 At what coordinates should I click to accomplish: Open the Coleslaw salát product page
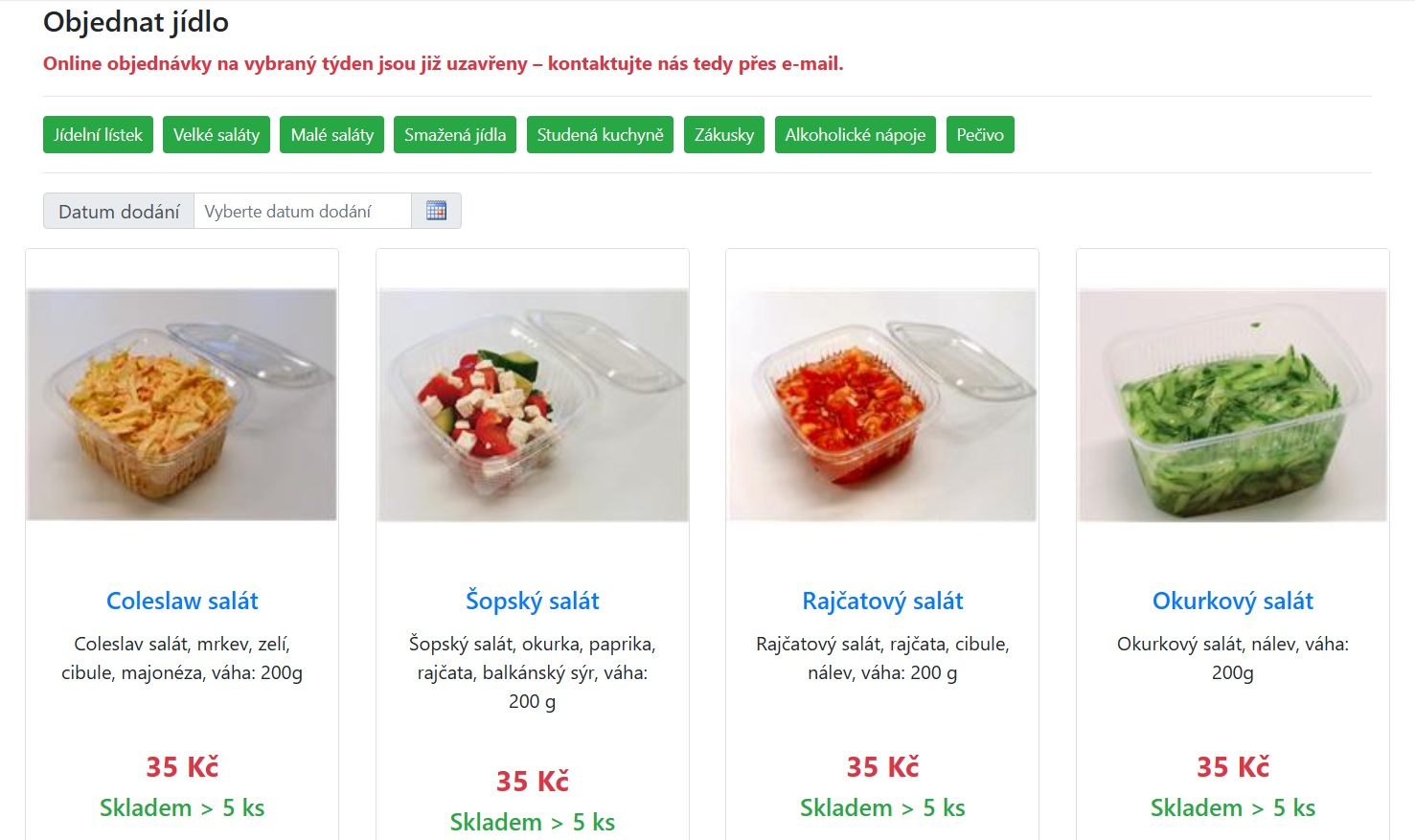tap(181, 601)
